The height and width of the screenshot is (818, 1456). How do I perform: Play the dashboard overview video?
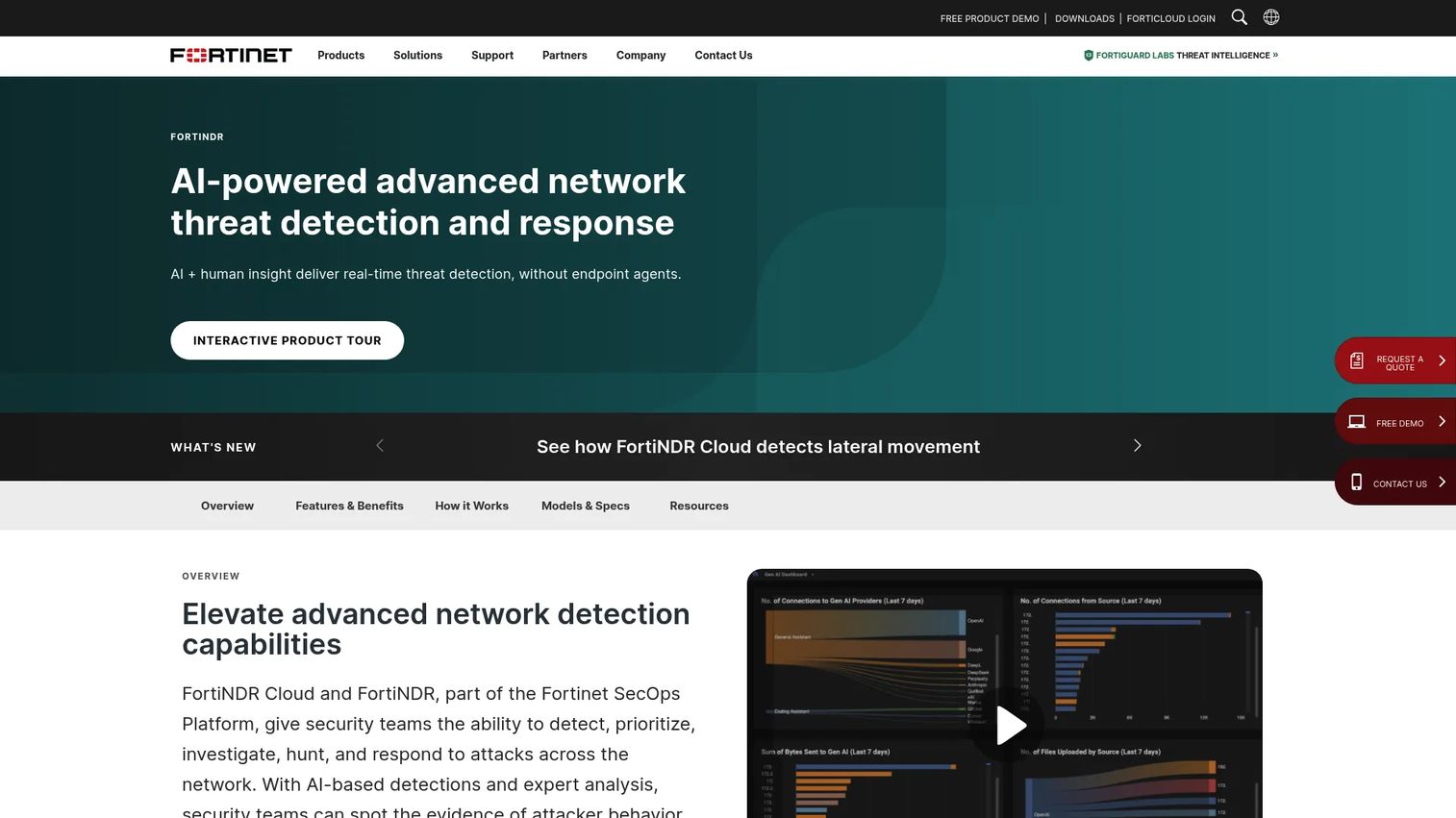tap(1008, 726)
